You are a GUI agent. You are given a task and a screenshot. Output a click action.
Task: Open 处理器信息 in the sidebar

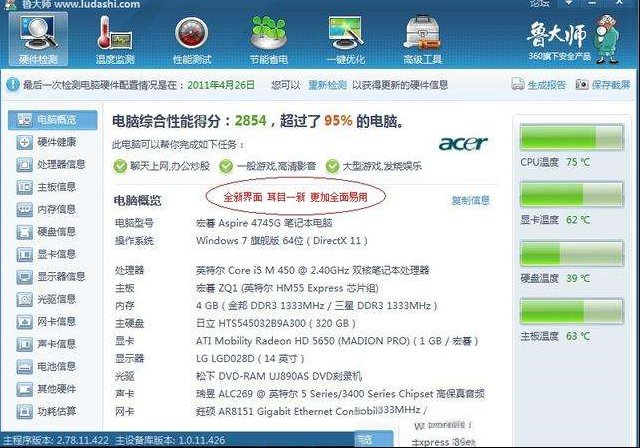51,164
